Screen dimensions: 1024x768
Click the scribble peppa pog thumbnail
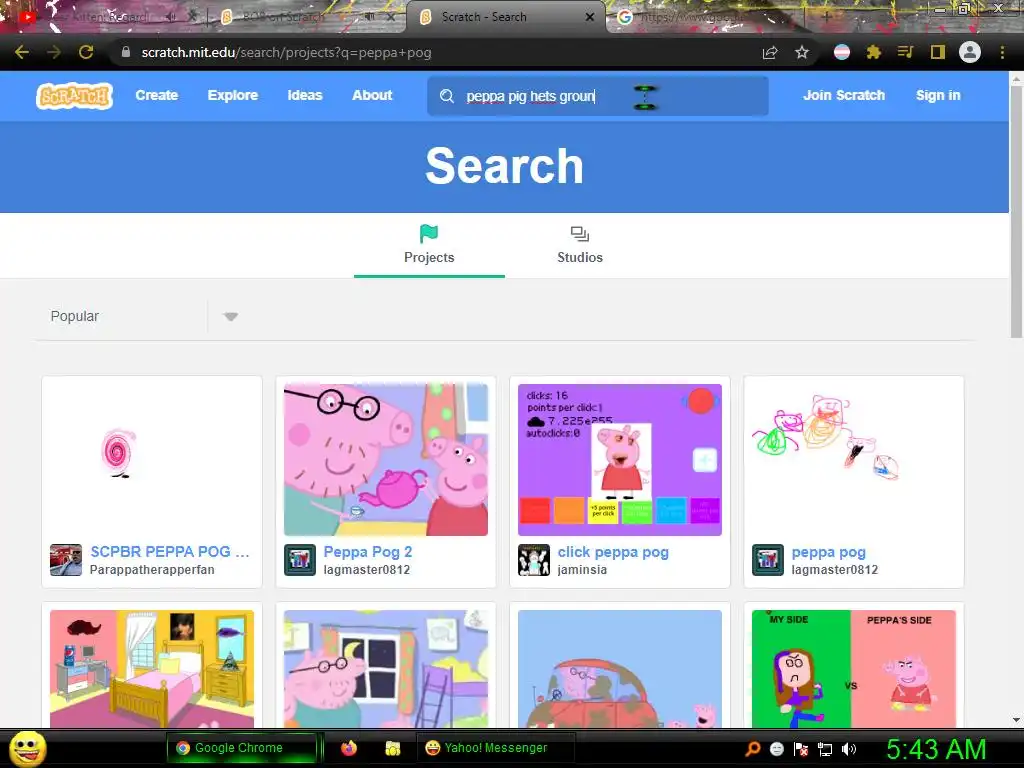click(854, 460)
